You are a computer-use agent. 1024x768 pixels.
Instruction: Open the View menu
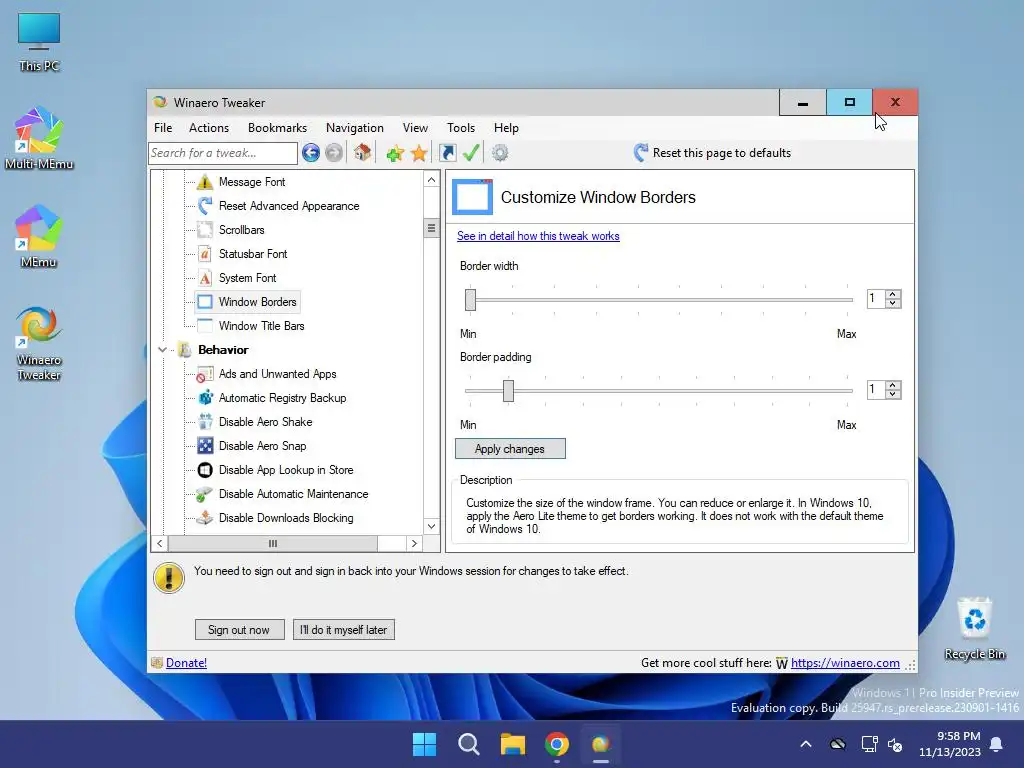pos(415,128)
